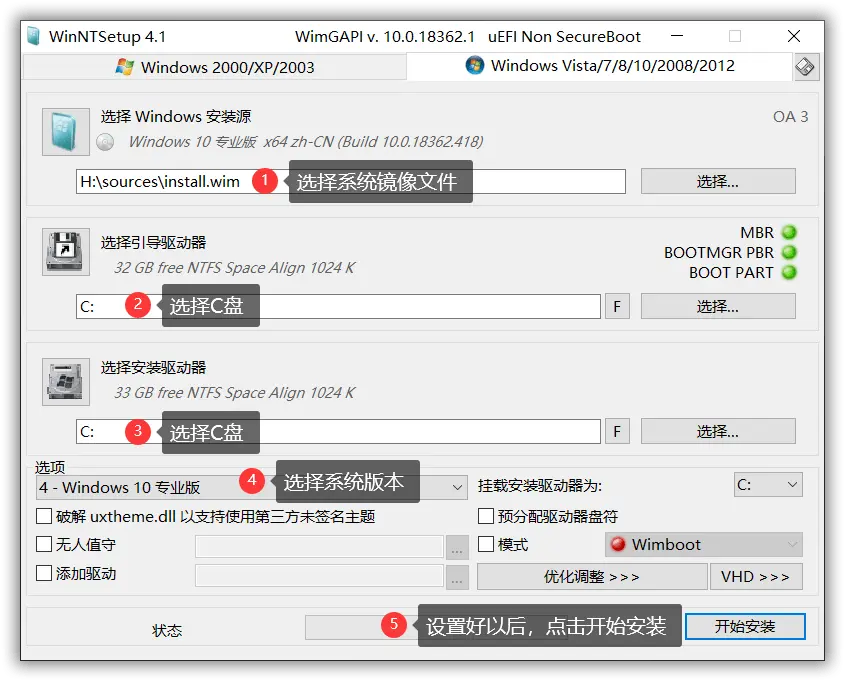Check the 添加驱动 option
The image size is (845, 681).
point(44,574)
